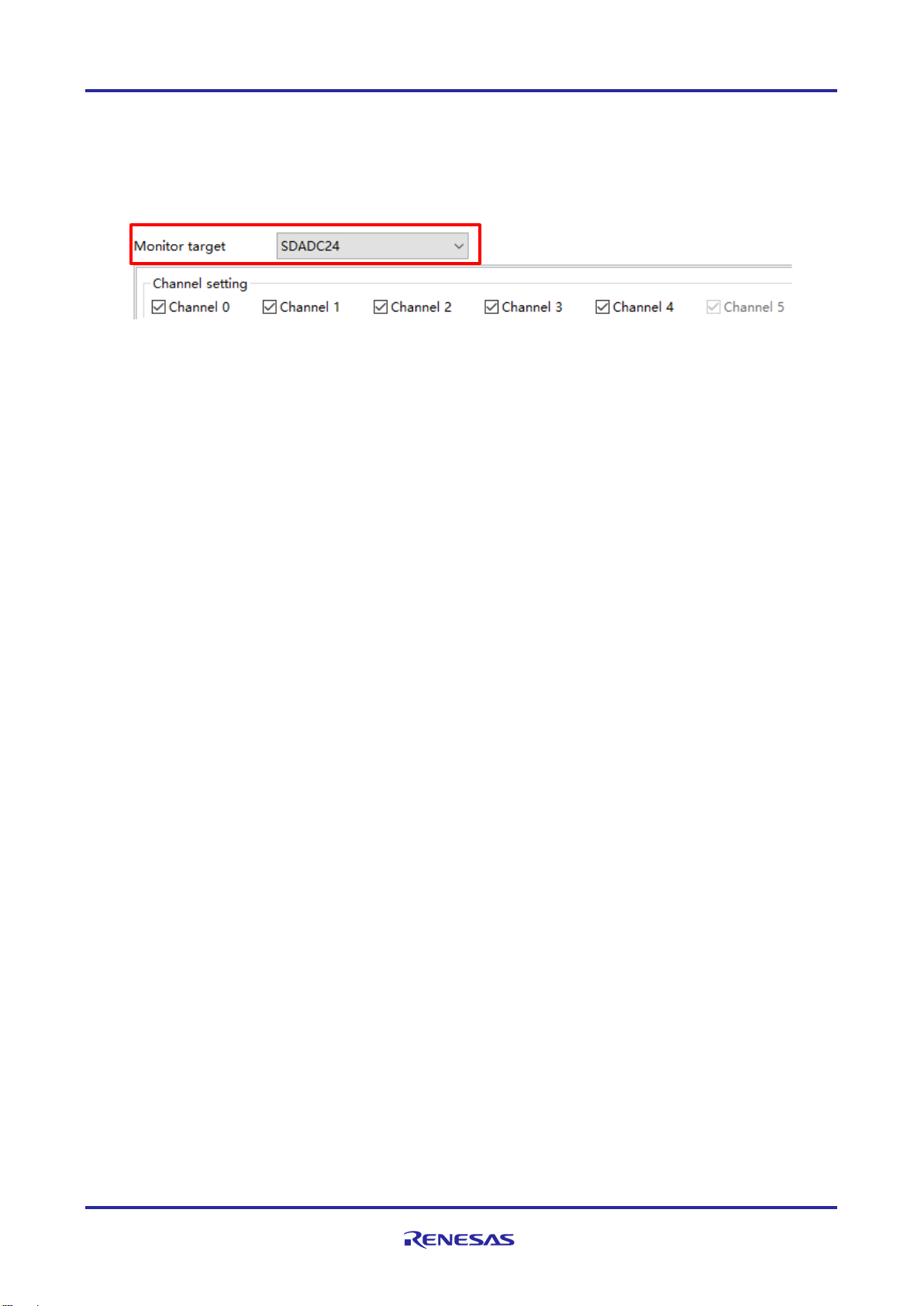924x1306 pixels.
Task: Disable the Channel 2 checkbox
Action: coord(381,307)
